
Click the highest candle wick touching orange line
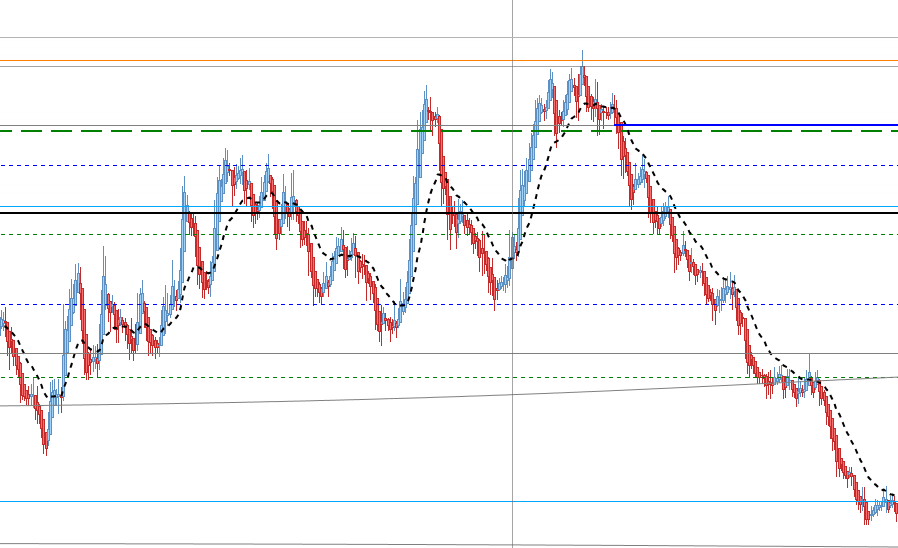click(x=582, y=63)
